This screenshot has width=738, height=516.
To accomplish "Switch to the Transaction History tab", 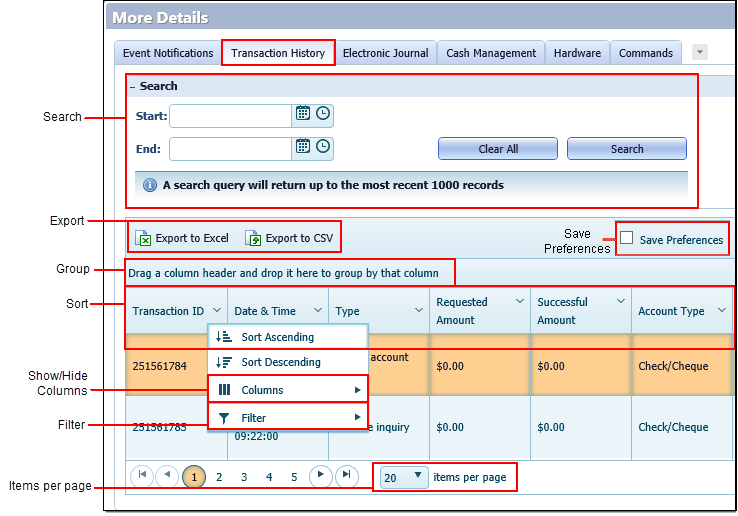I will [x=278, y=53].
